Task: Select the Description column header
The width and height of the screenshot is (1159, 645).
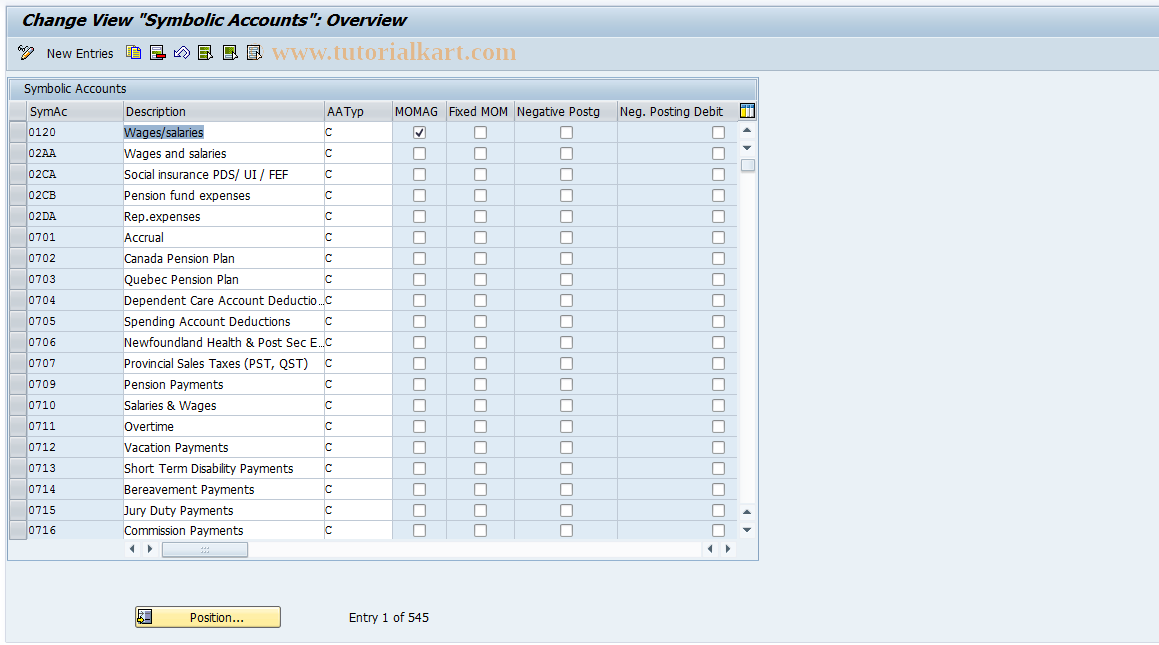Action: tap(223, 112)
